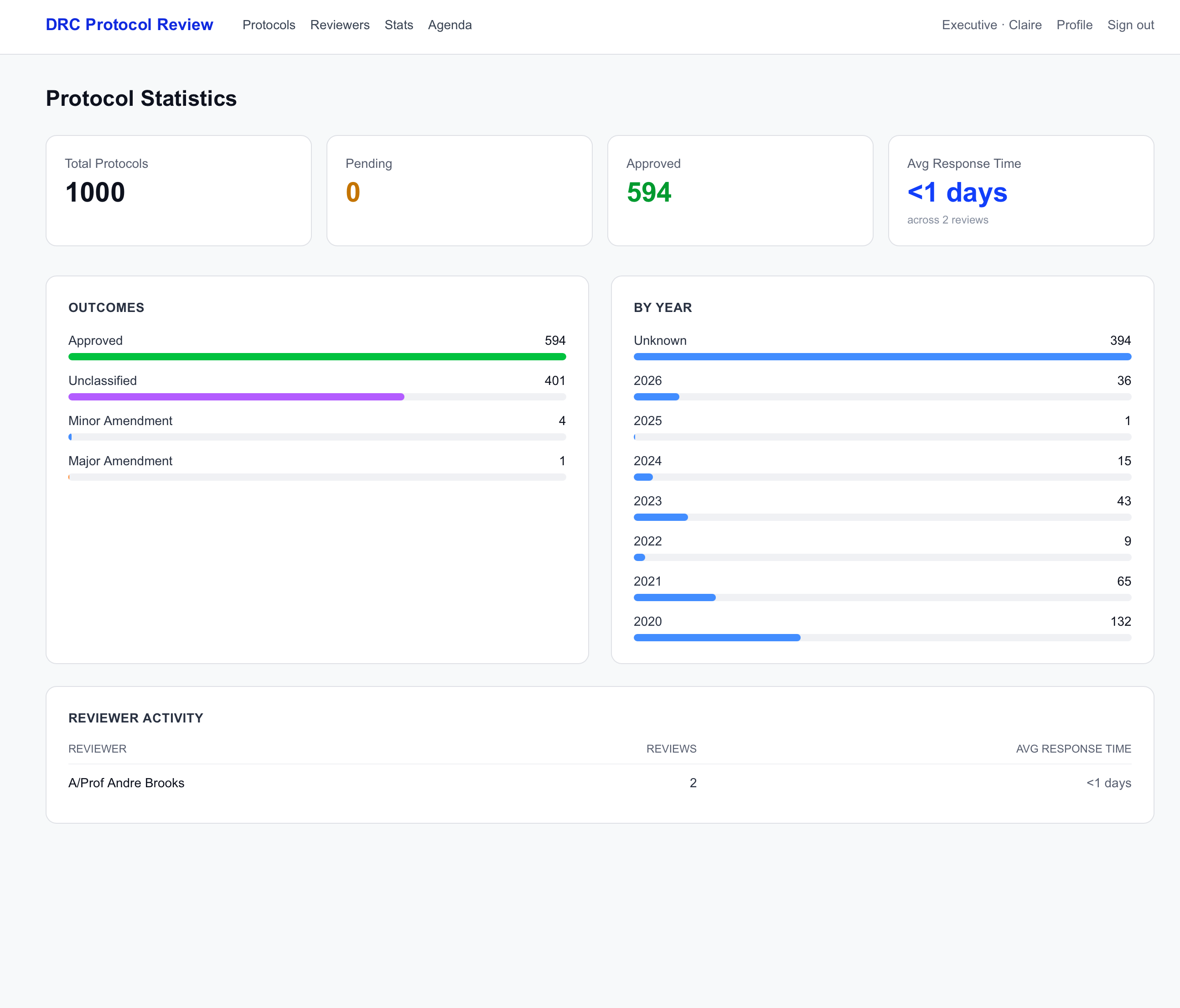The image size is (1180, 1008).
Task: Click the Unknown year bar
Action: pyautogui.click(x=882, y=357)
